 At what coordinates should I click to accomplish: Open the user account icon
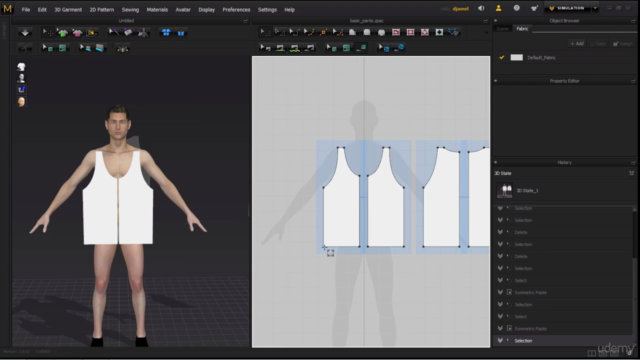tap(498, 9)
